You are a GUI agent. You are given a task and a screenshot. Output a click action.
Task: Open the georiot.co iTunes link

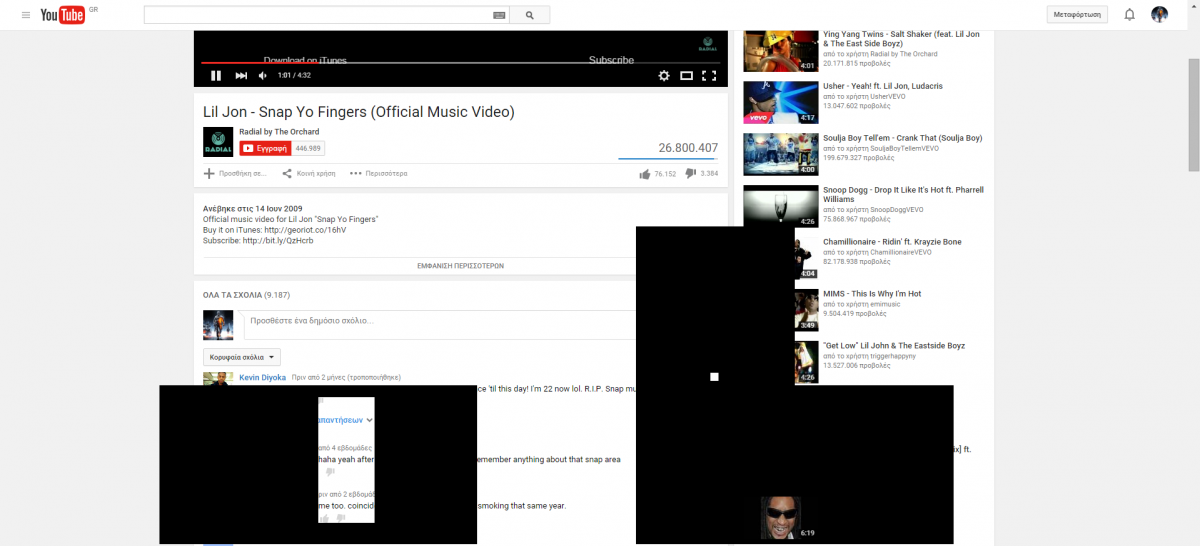pyautogui.click(x=305, y=230)
